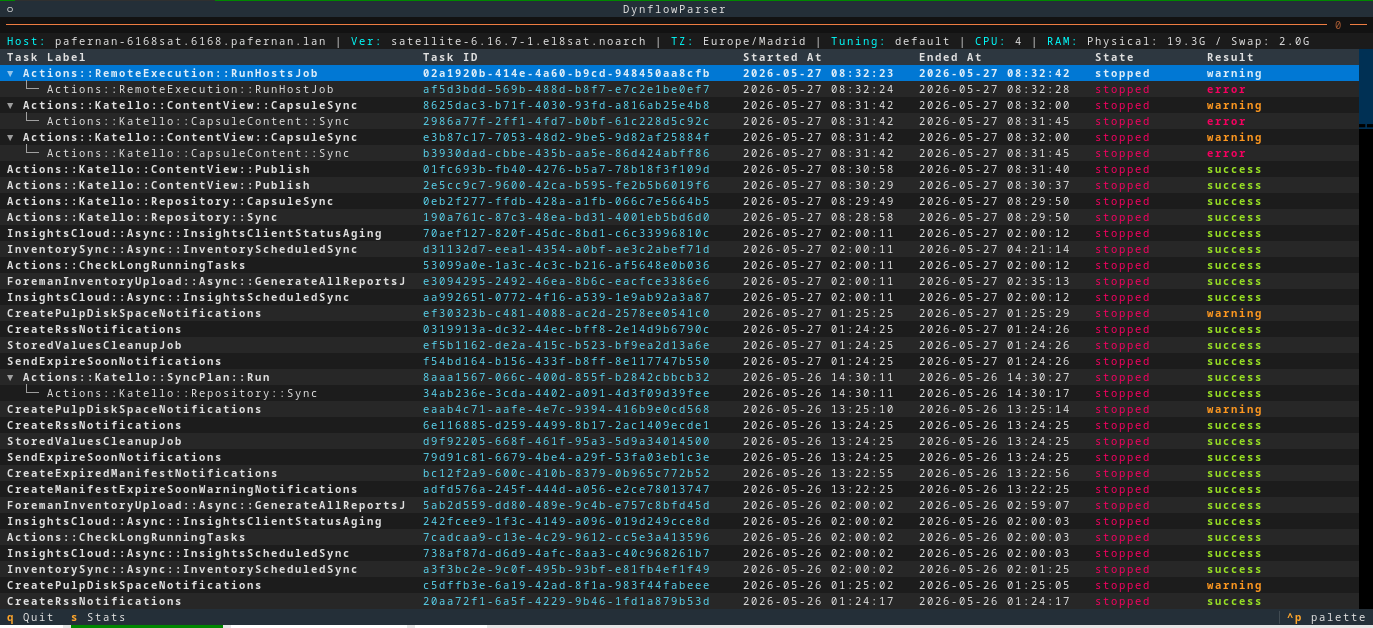Select CreateRssNotifications row with ID 0319913a
This screenshot has width=1373, height=628.
point(680,329)
